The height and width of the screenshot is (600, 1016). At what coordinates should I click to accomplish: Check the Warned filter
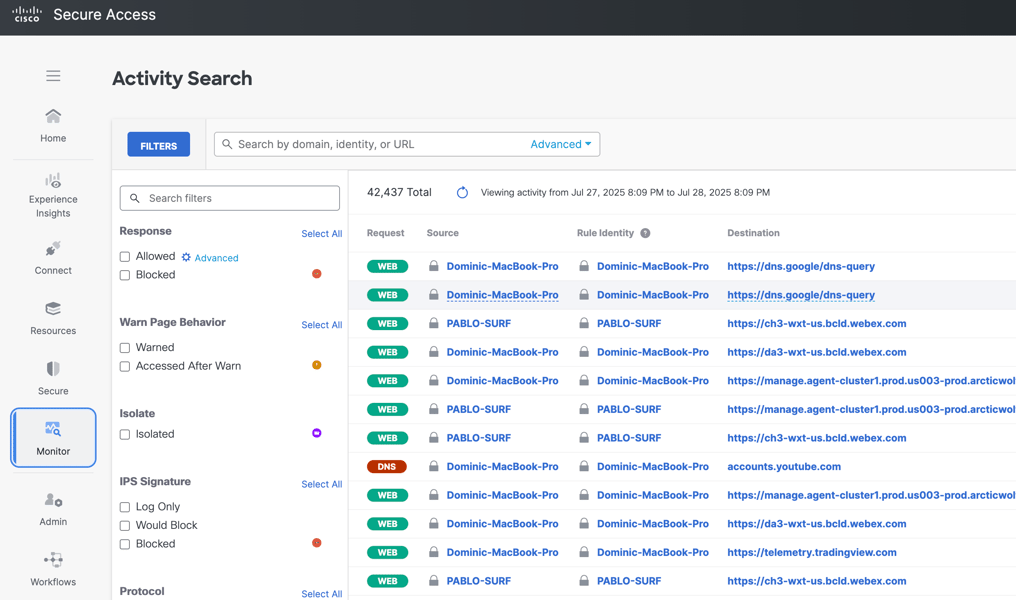(x=125, y=348)
